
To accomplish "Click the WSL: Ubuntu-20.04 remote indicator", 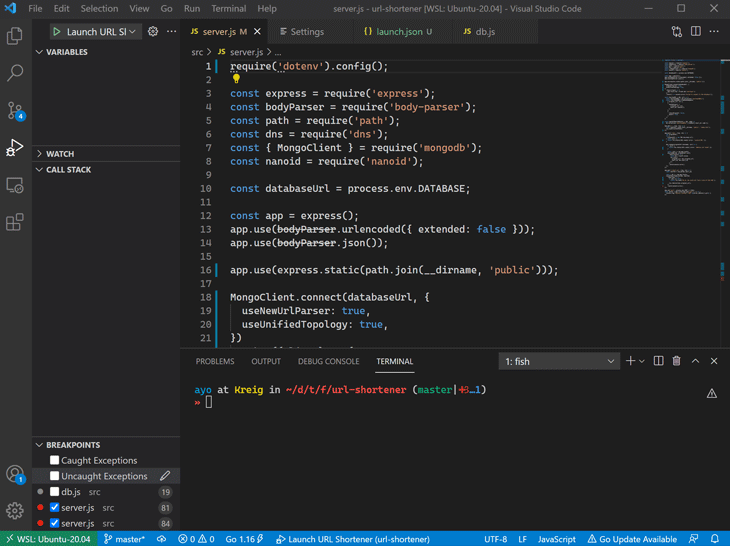I will [48, 539].
